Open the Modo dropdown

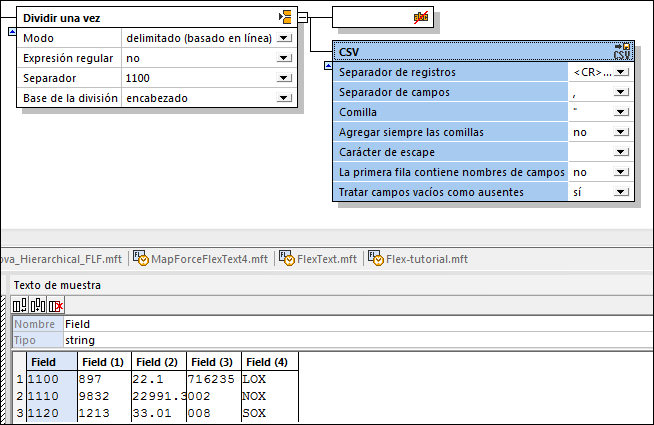284,38
